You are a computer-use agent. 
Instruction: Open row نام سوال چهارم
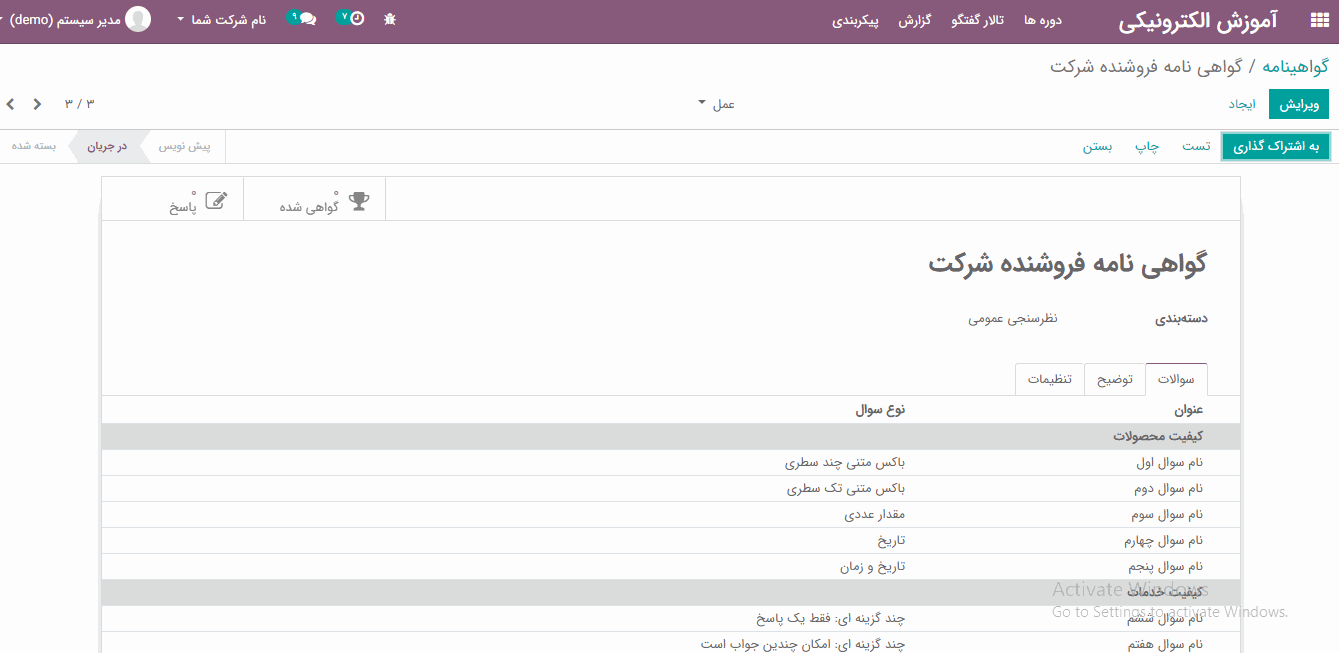click(x=671, y=541)
